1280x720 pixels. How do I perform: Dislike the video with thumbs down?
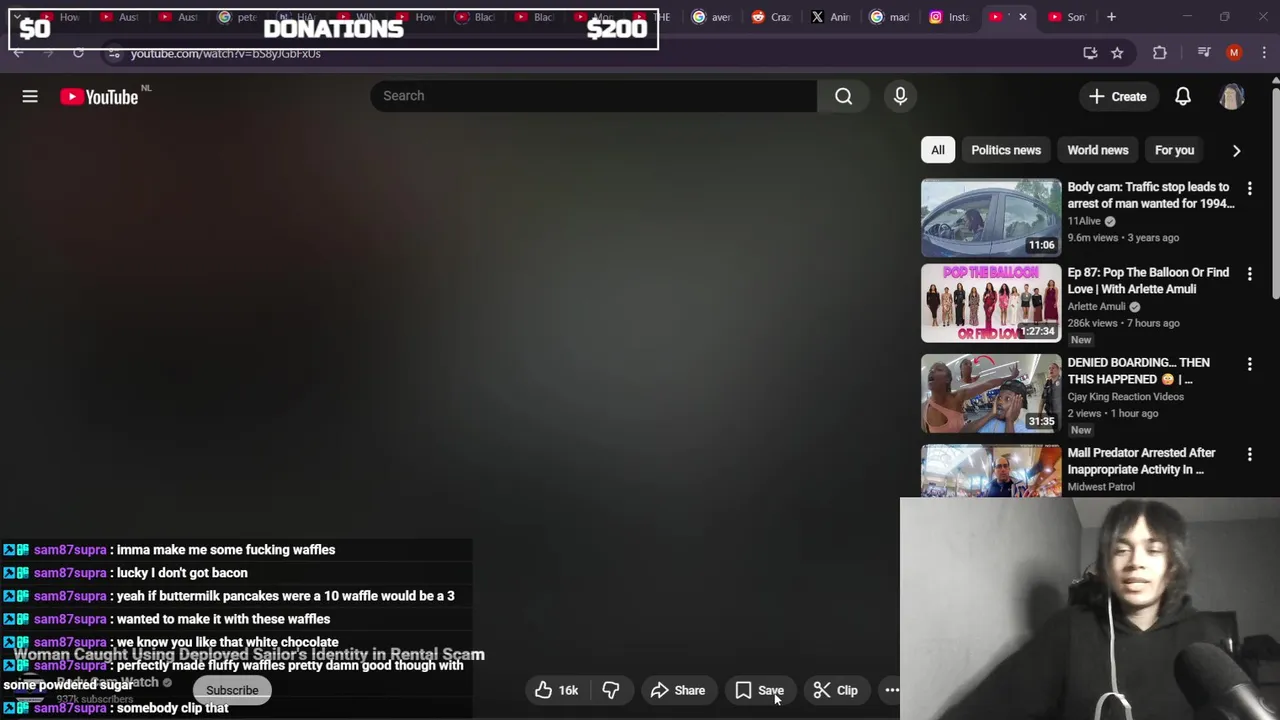point(611,690)
